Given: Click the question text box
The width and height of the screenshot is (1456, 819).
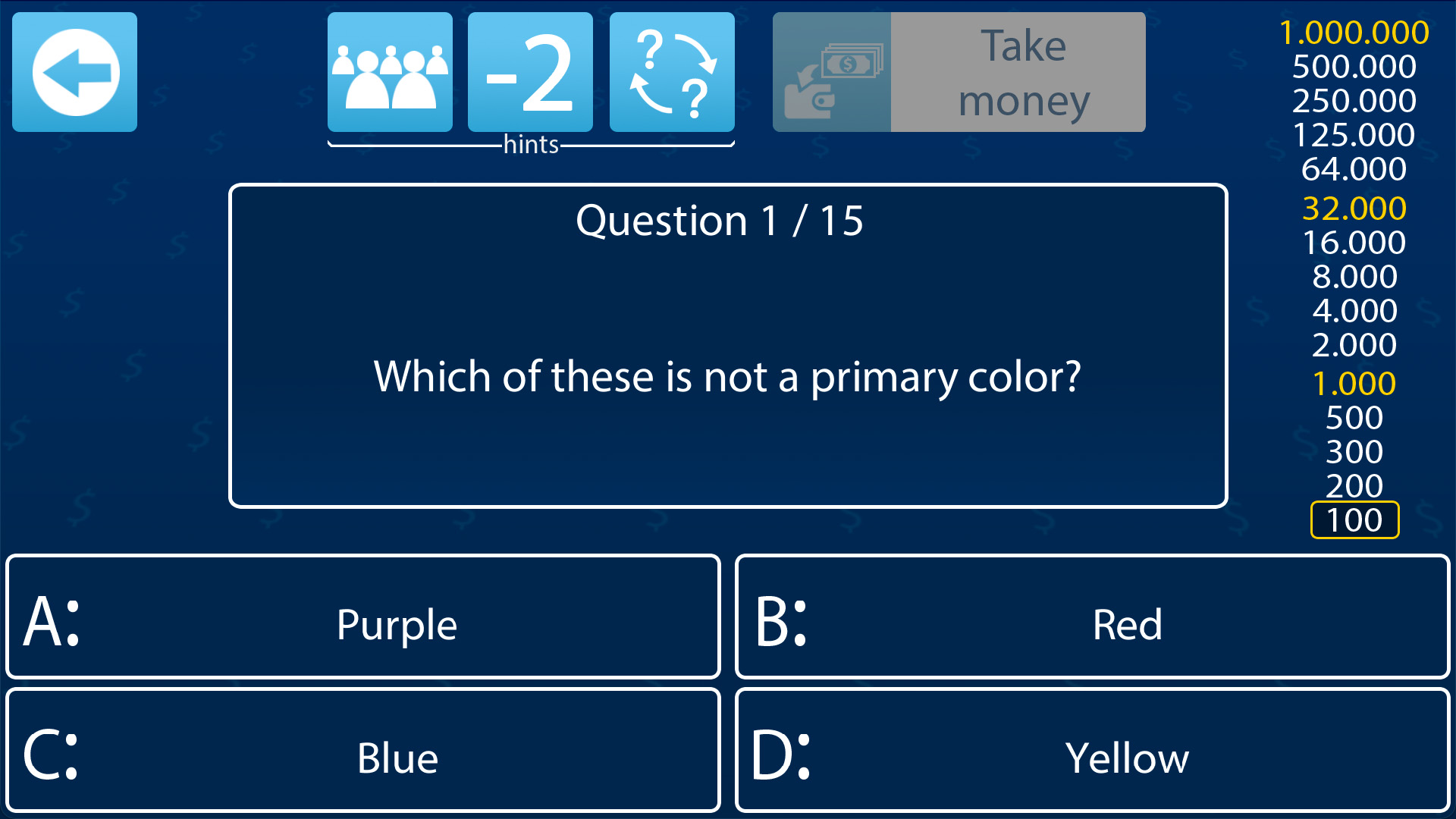Looking at the screenshot, I should point(727,376).
